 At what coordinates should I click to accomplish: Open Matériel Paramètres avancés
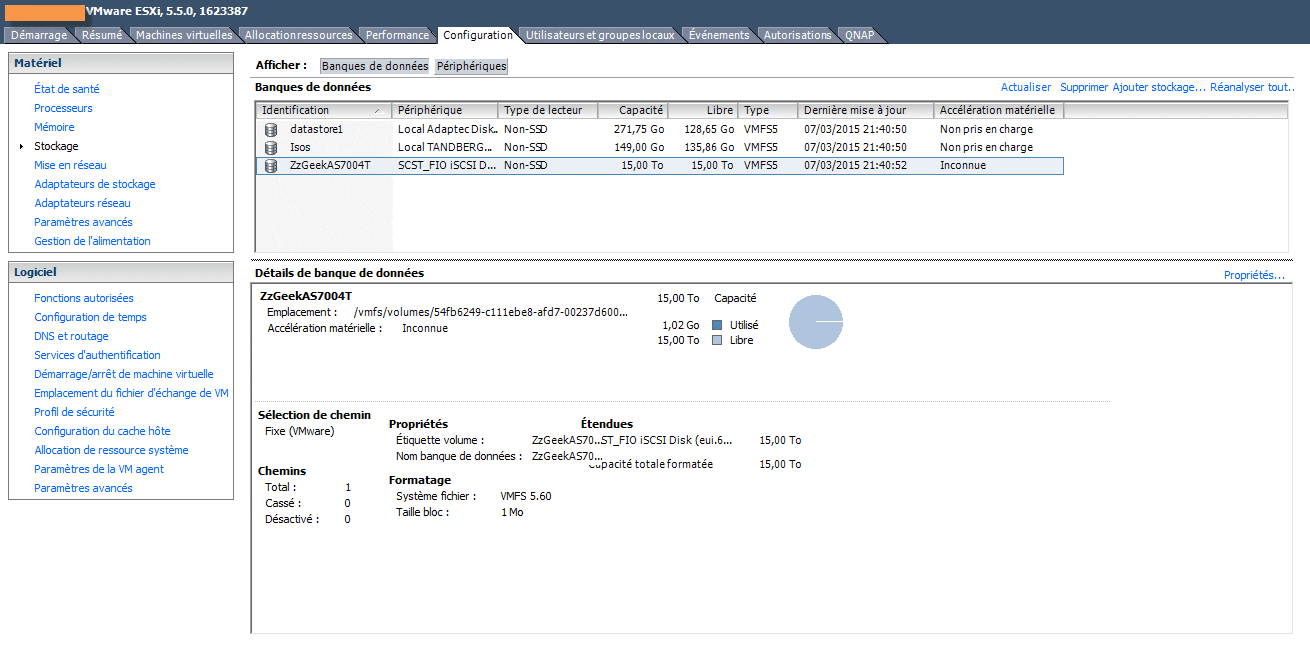point(83,222)
